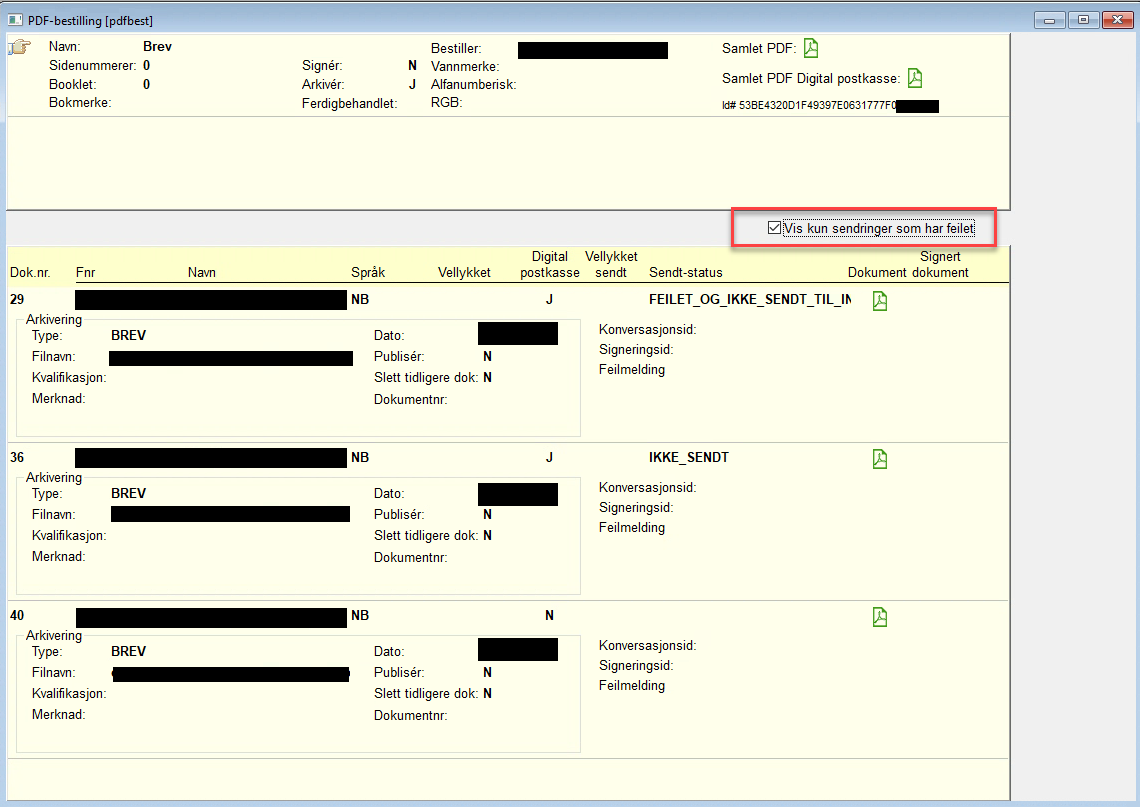Click the 'Bestiller:' label
This screenshot has height=807, width=1140.
(x=456, y=49)
